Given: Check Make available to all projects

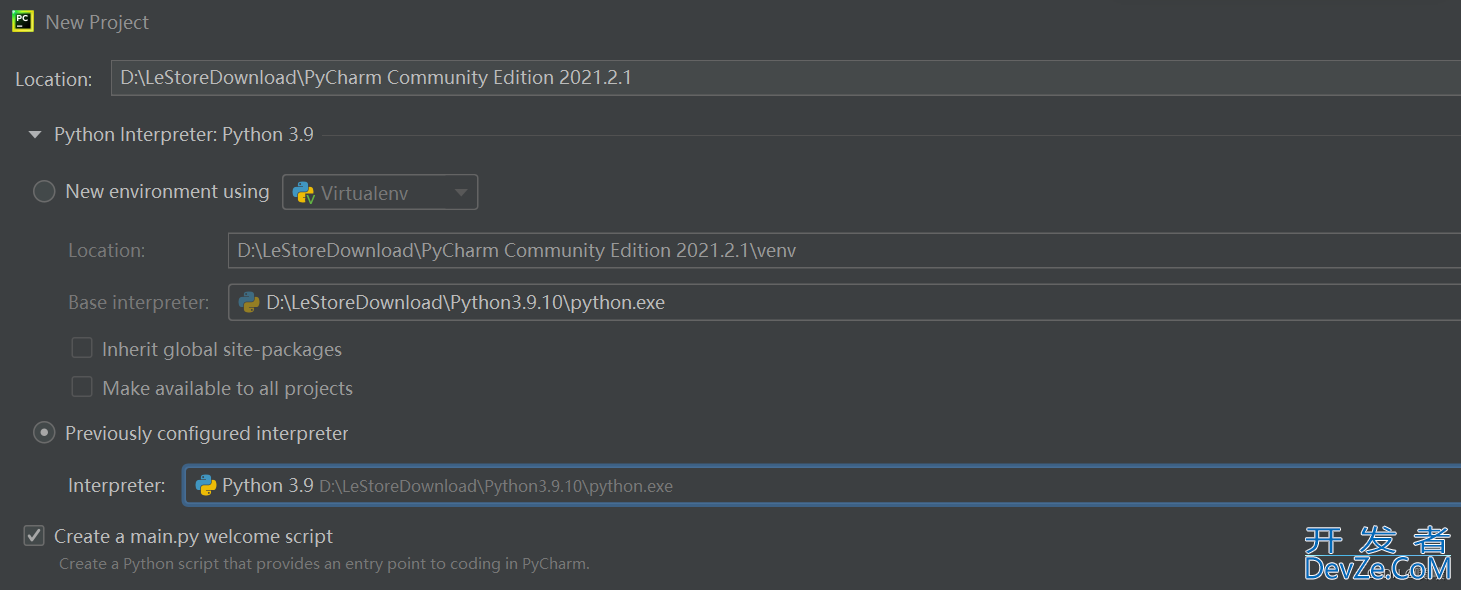Looking at the screenshot, I should tap(82, 387).
